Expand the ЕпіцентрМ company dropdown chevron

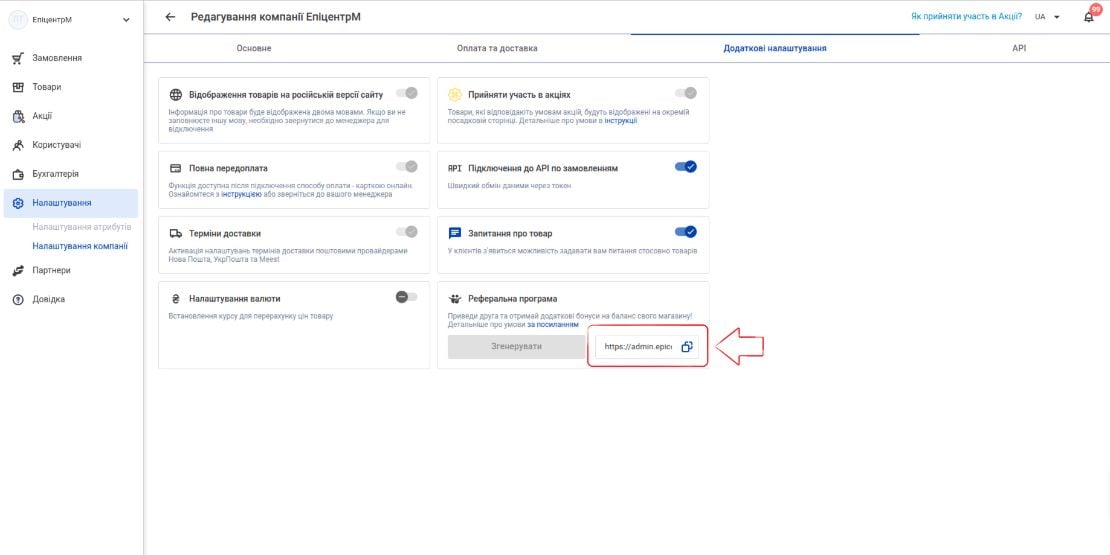tap(126, 20)
